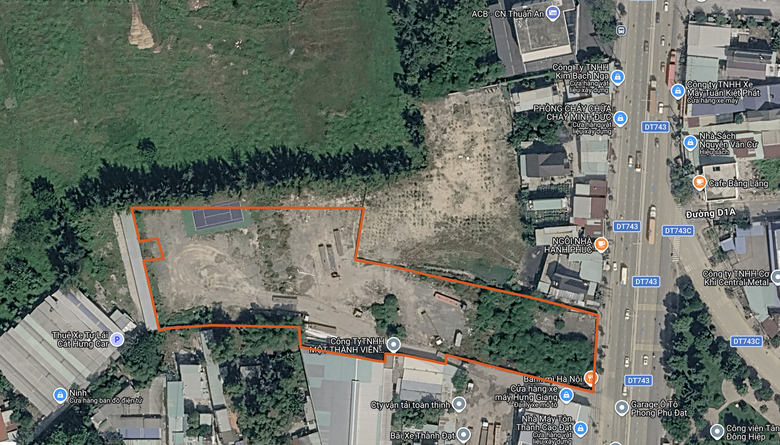
Task: Select the Ninh electronics store pin
Action: [x=60, y=396]
